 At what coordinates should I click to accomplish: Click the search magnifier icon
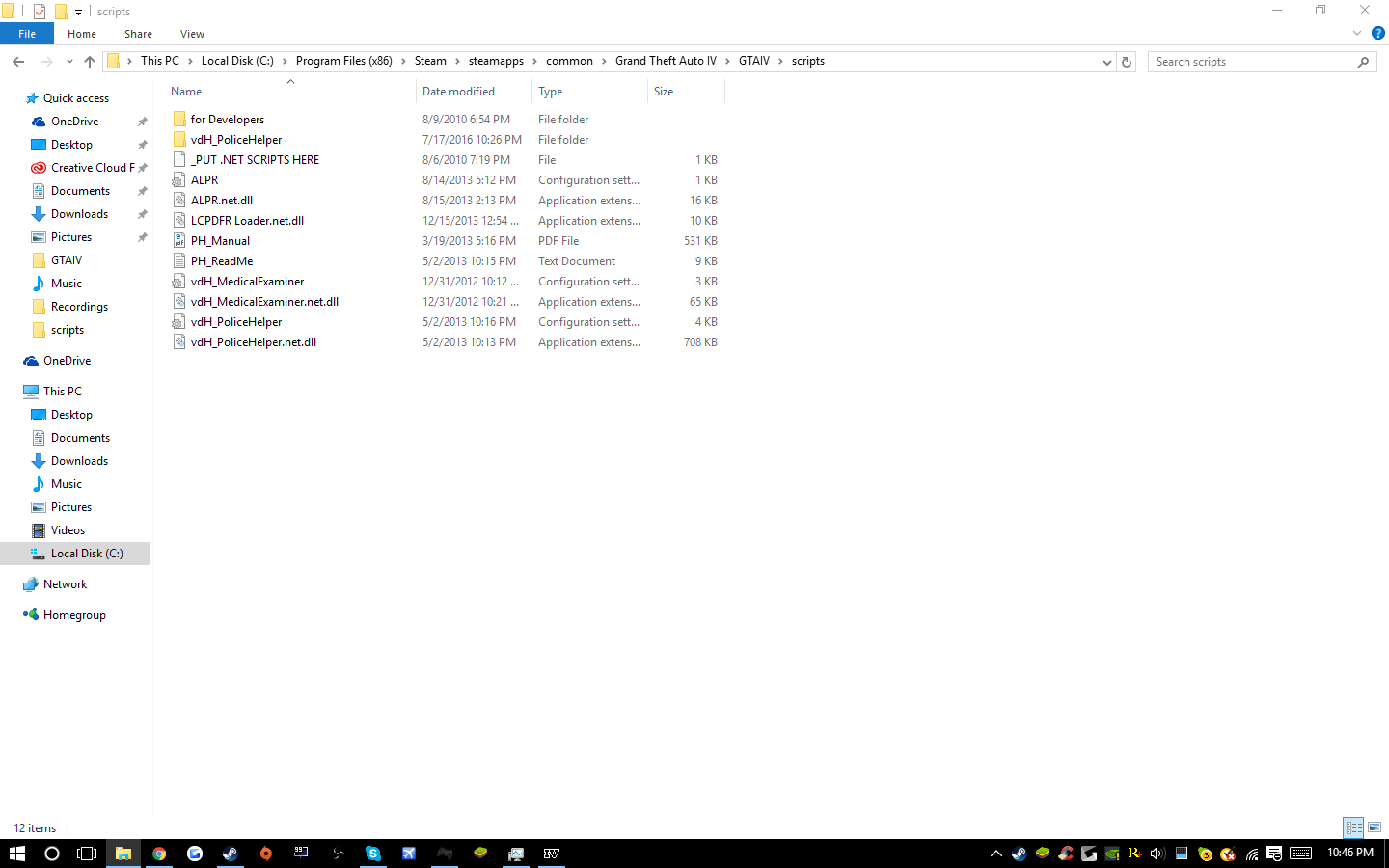tap(1363, 62)
